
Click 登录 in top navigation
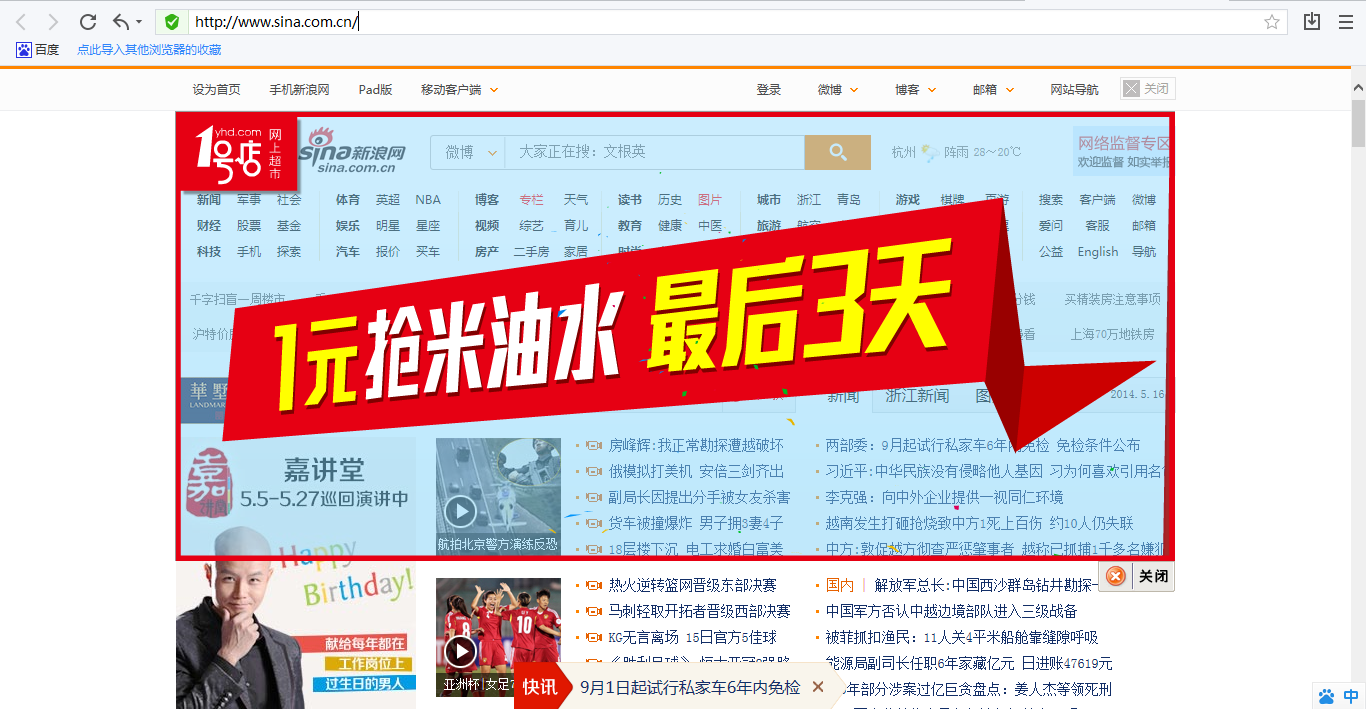click(769, 89)
